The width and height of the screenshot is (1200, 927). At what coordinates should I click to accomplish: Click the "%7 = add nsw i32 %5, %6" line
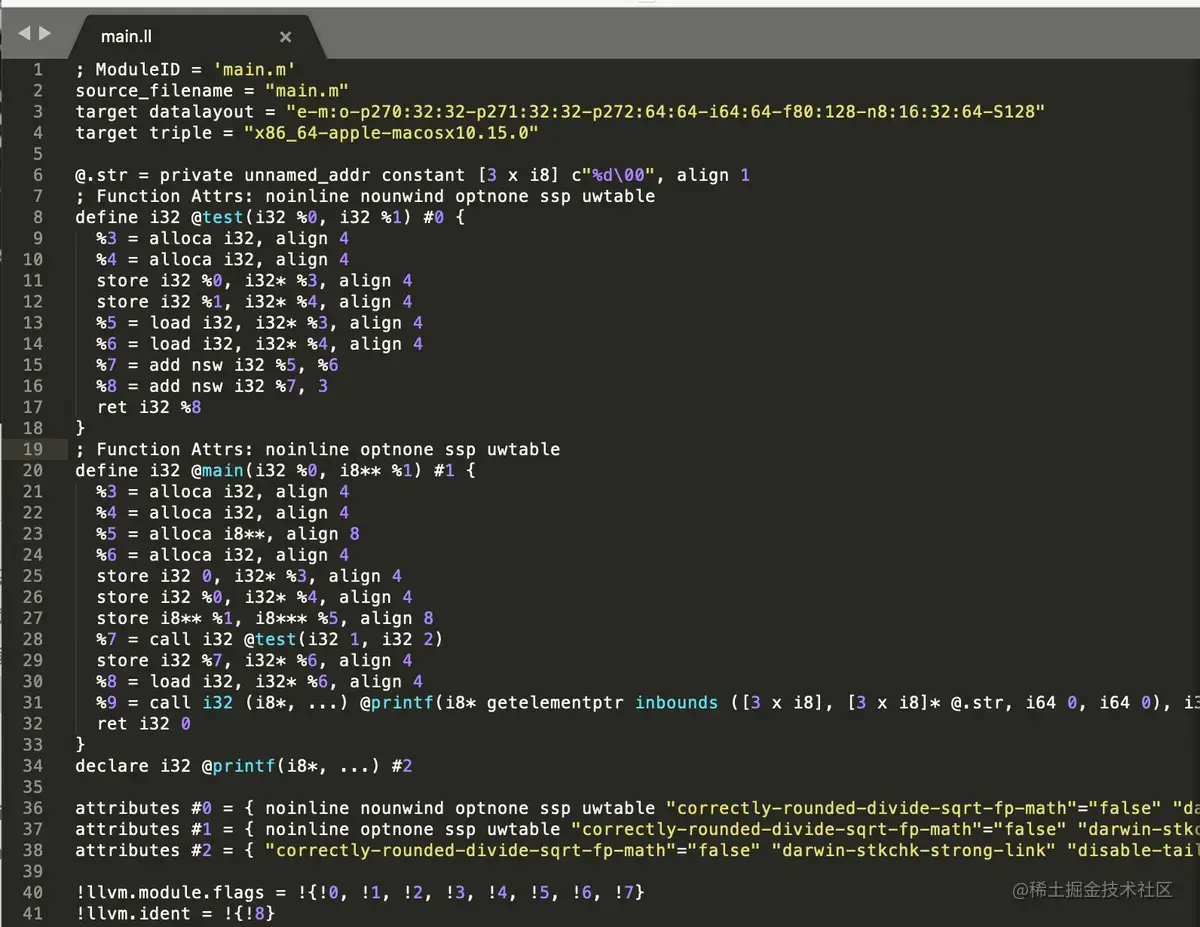pyautogui.click(x=217, y=365)
